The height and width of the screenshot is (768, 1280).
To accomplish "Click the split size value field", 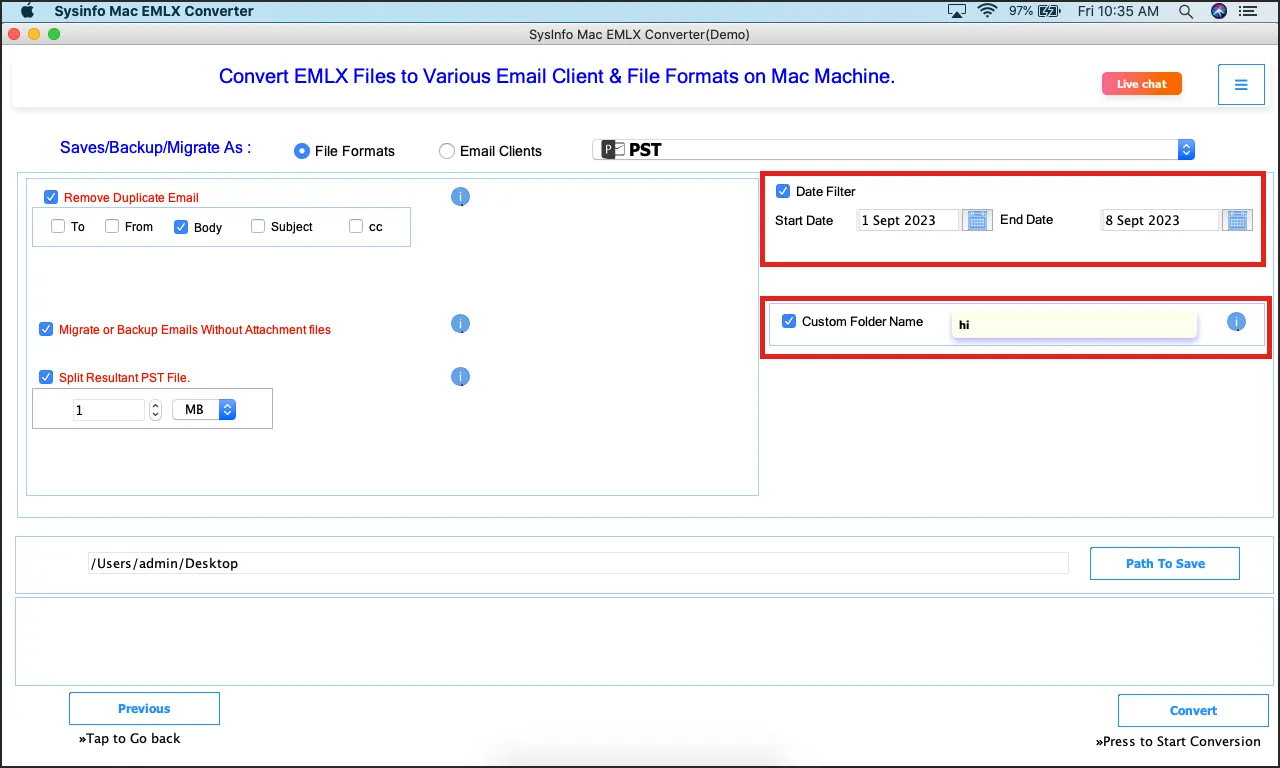I will pyautogui.click(x=109, y=410).
